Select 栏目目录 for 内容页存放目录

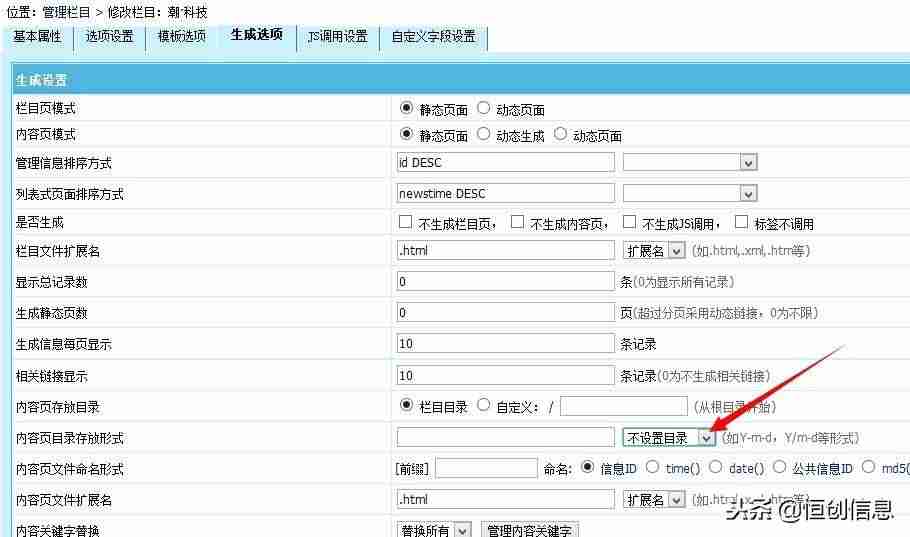(406, 405)
